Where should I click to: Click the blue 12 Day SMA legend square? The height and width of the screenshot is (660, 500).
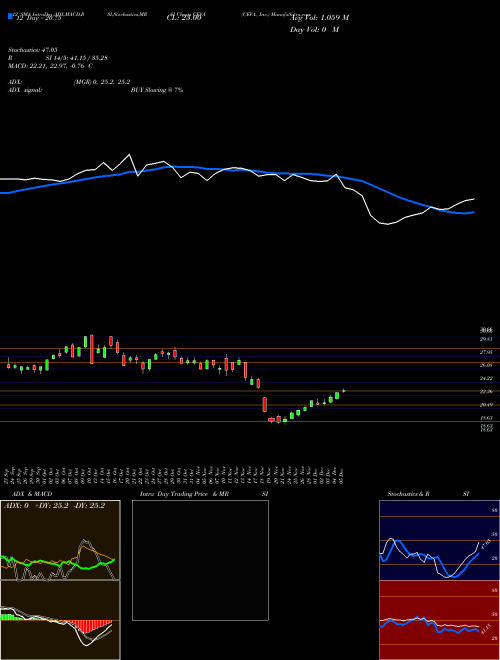coord(10,16)
